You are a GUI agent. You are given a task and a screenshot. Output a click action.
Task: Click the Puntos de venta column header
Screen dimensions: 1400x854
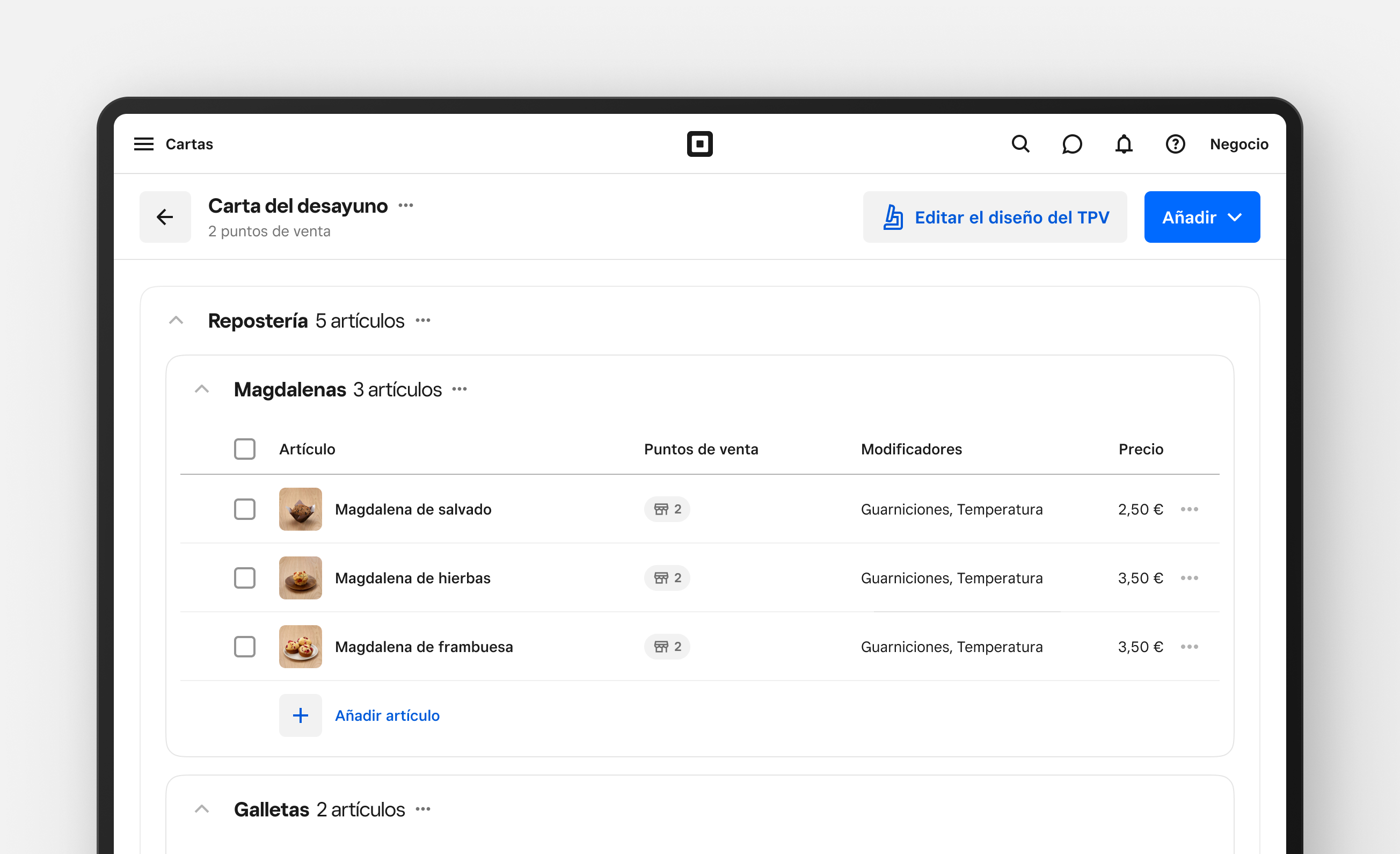(701, 449)
